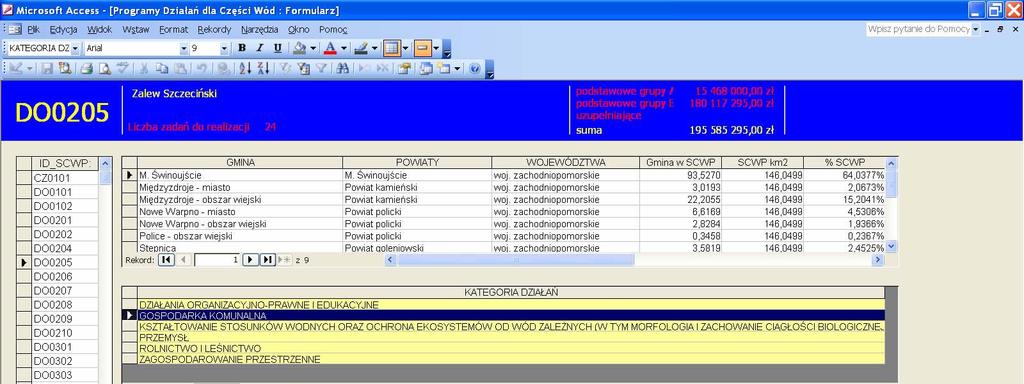Click the Save record toolbar icon
The height and width of the screenshot is (384, 1024).
coord(47,68)
